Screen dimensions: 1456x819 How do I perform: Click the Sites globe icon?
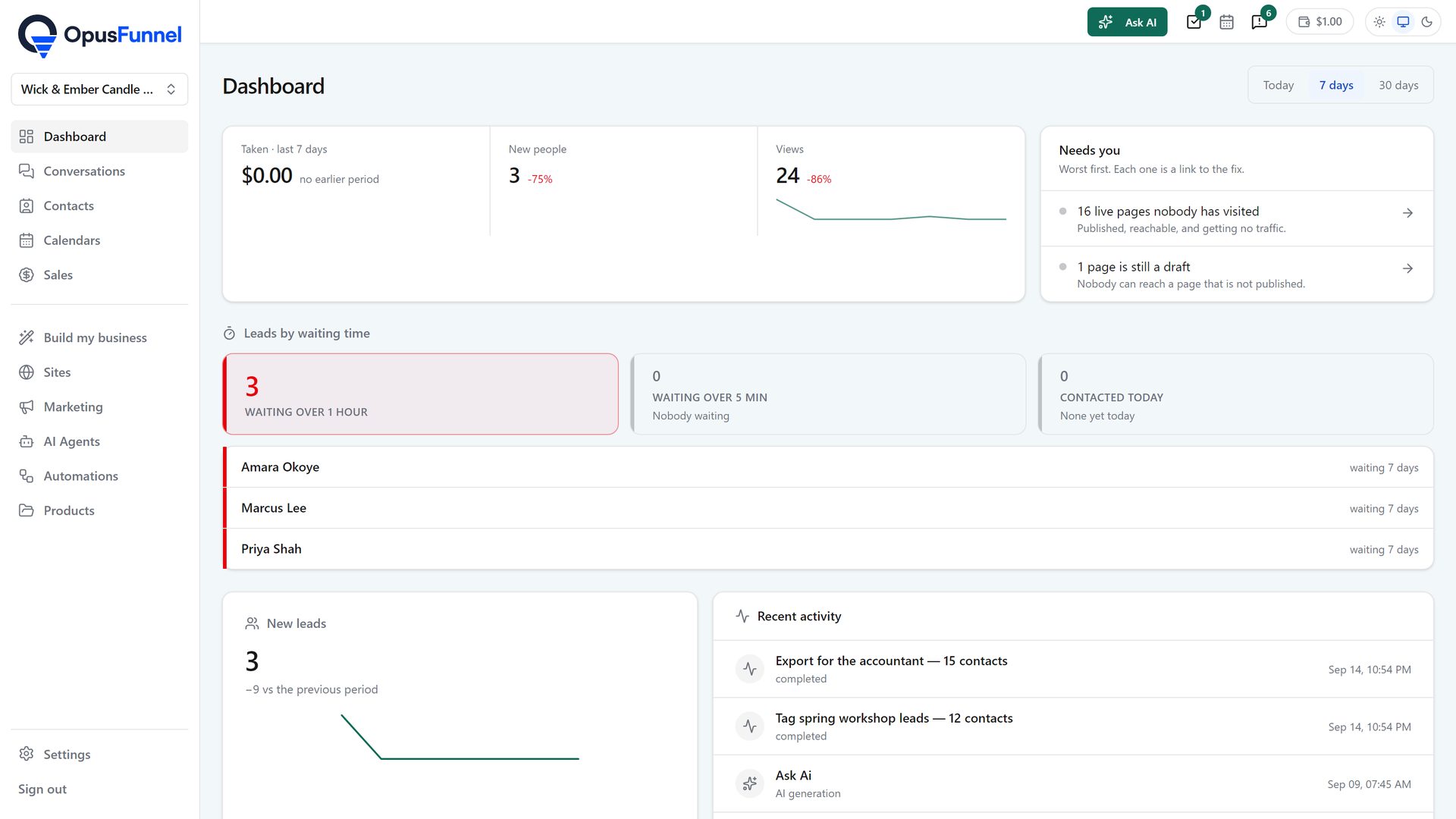[27, 372]
